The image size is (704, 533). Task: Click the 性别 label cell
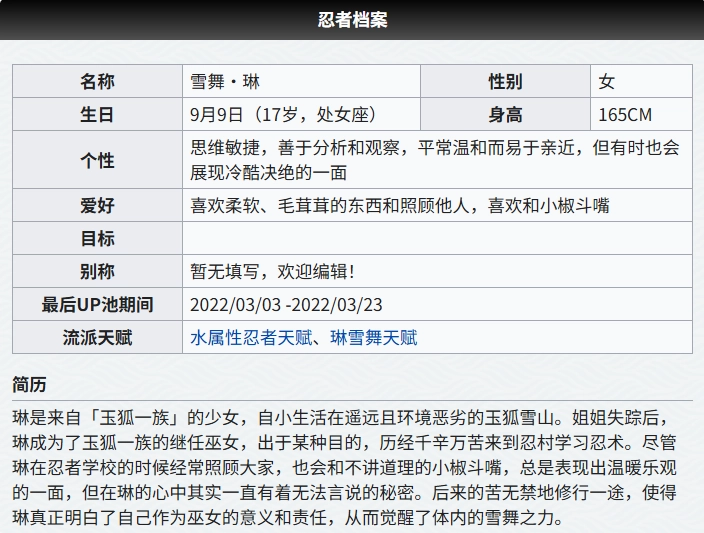click(x=505, y=82)
